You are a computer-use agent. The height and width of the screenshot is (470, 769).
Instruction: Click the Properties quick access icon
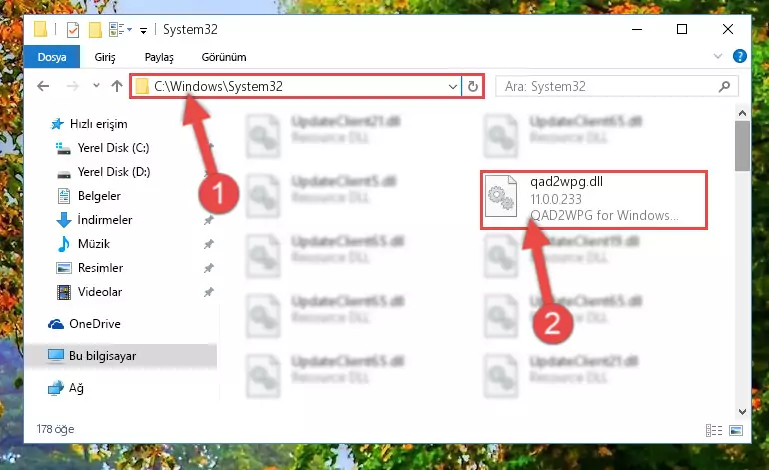tap(73, 30)
